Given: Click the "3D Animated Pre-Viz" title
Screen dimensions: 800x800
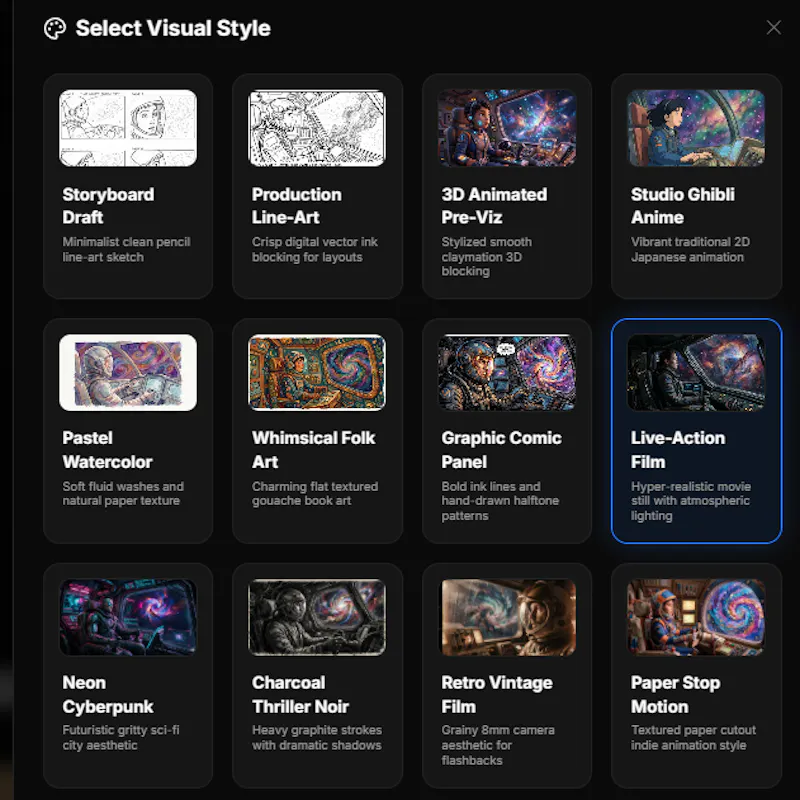Looking at the screenshot, I should [494, 206].
